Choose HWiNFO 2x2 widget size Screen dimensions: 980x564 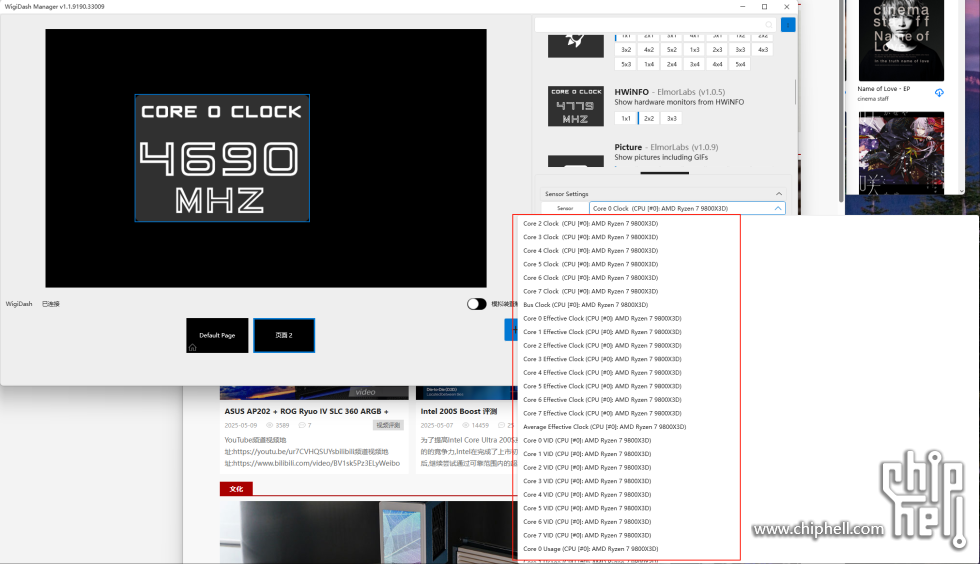[649, 118]
